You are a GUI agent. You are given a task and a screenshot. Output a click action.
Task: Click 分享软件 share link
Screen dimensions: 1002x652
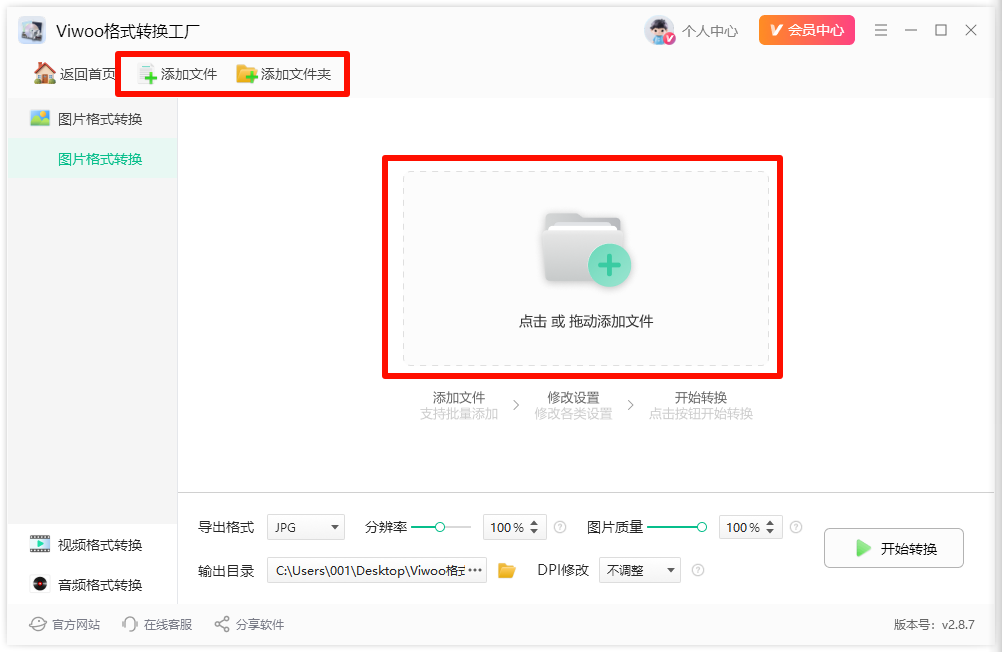(x=249, y=625)
